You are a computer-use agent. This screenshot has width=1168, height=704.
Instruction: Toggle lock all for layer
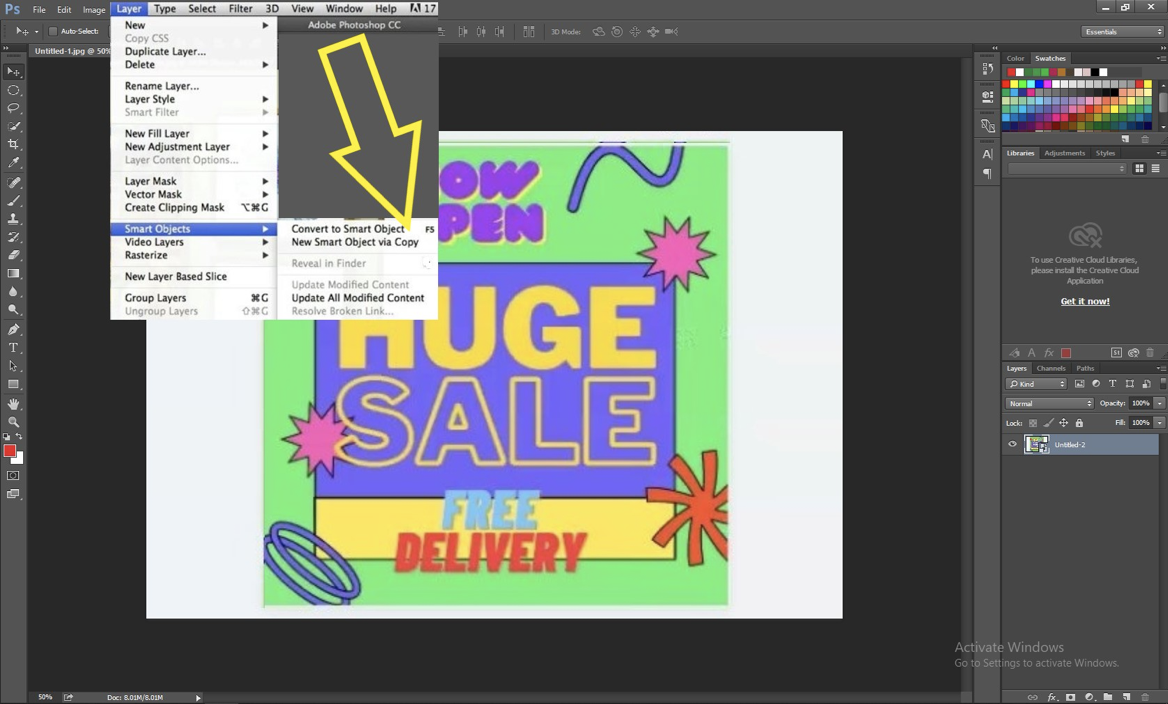coord(1079,423)
